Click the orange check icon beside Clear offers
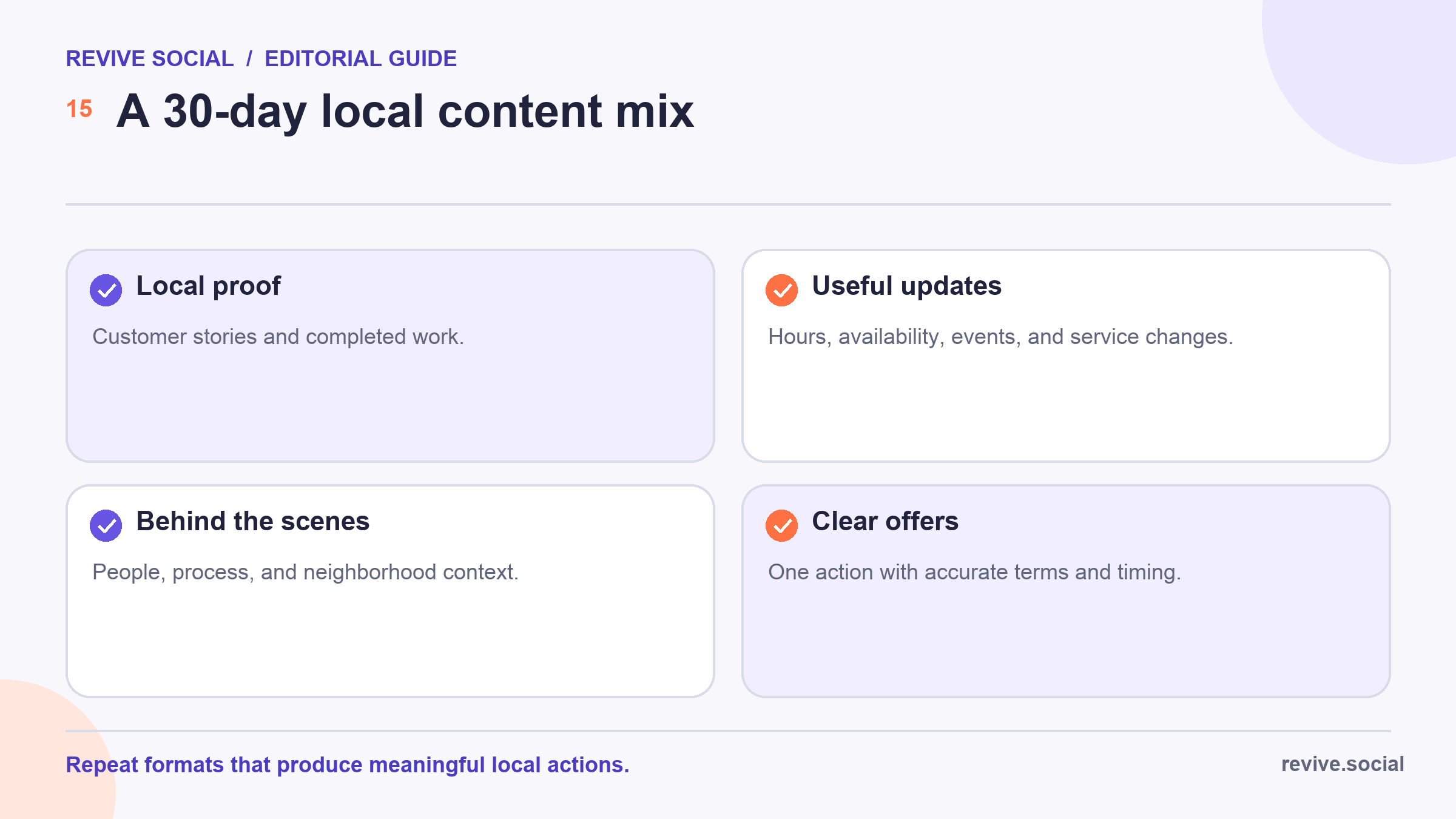The width and height of the screenshot is (1456, 819). point(781,525)
